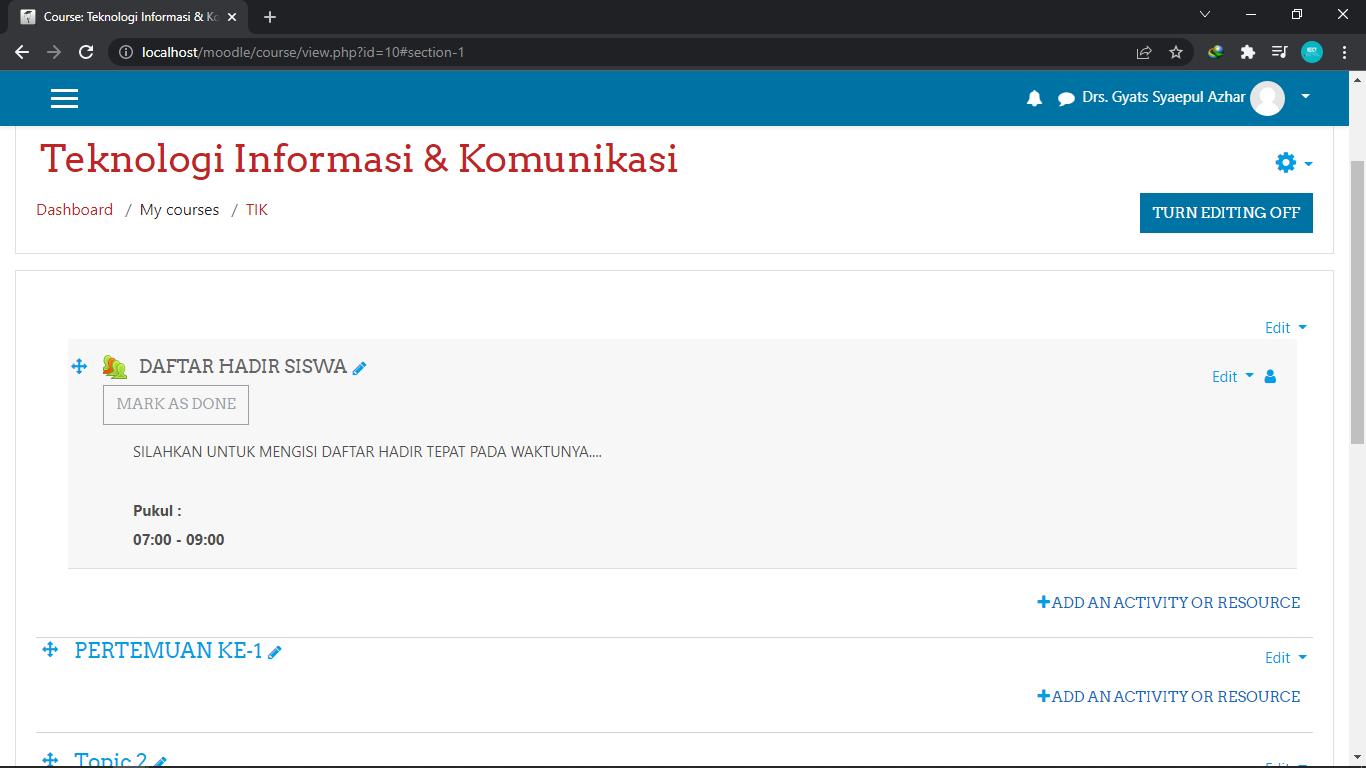Open the course settings gear menu
Viewport: 1366px width, 768px height.
coord(1293,163)
